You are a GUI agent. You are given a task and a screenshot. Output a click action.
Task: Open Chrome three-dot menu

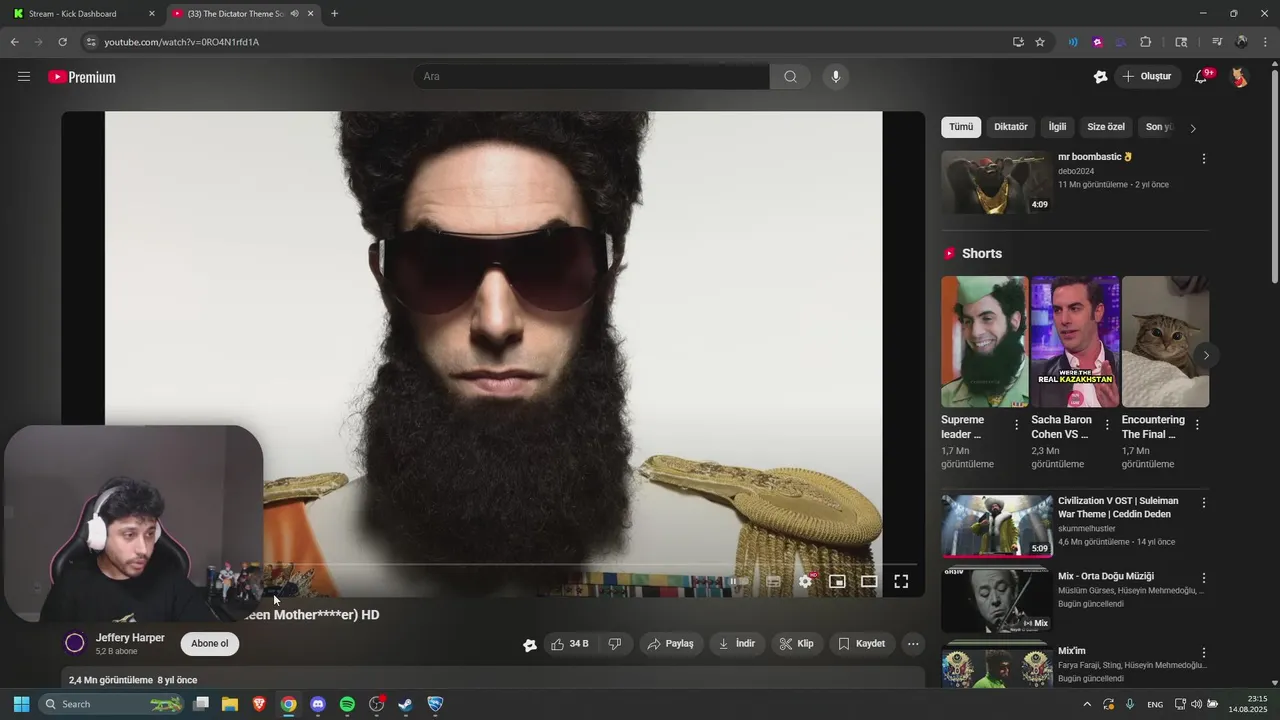1265,42
